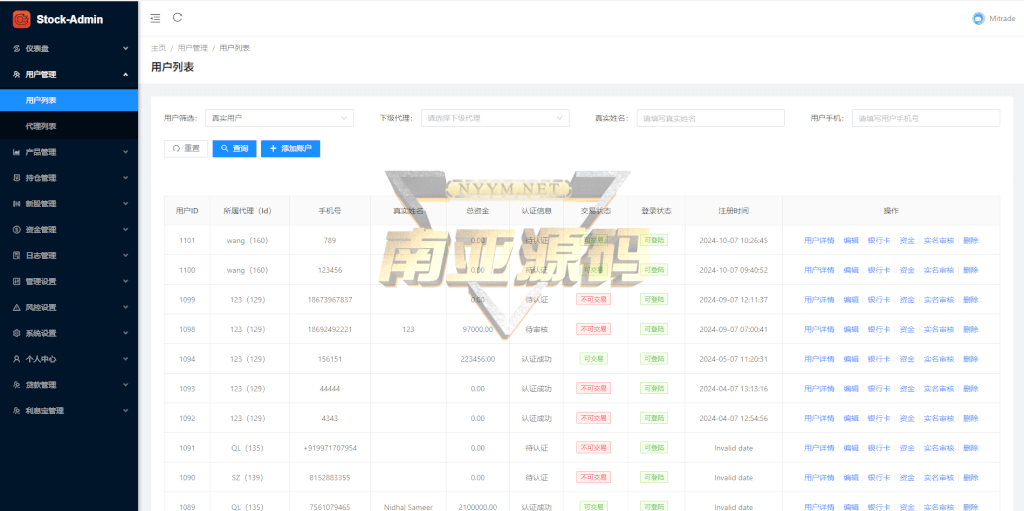Click the Mitrade user avatar icon
Screen dimensions: 1024x511
point(978,18)
